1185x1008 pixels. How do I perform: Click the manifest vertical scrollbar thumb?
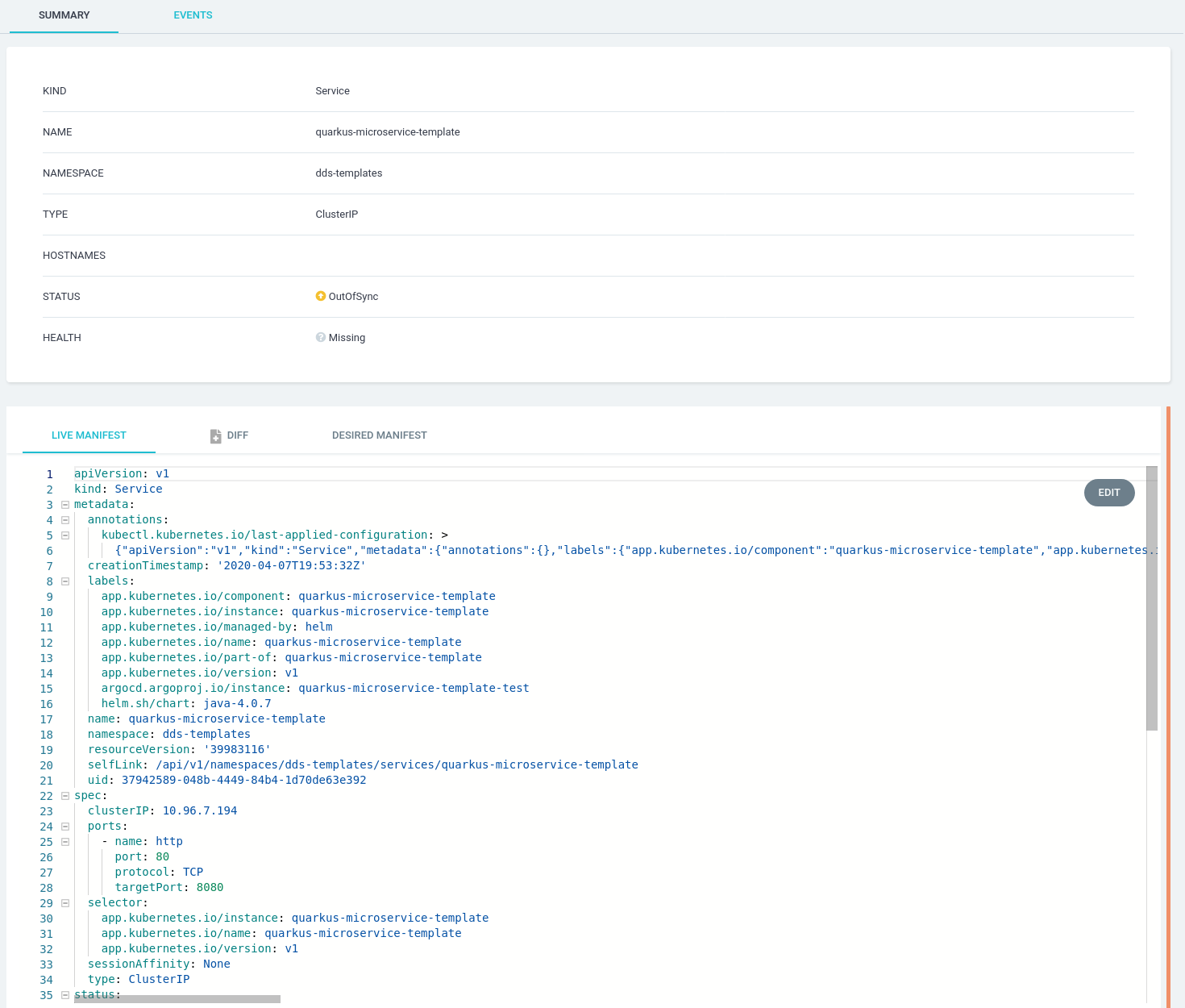1152,598
